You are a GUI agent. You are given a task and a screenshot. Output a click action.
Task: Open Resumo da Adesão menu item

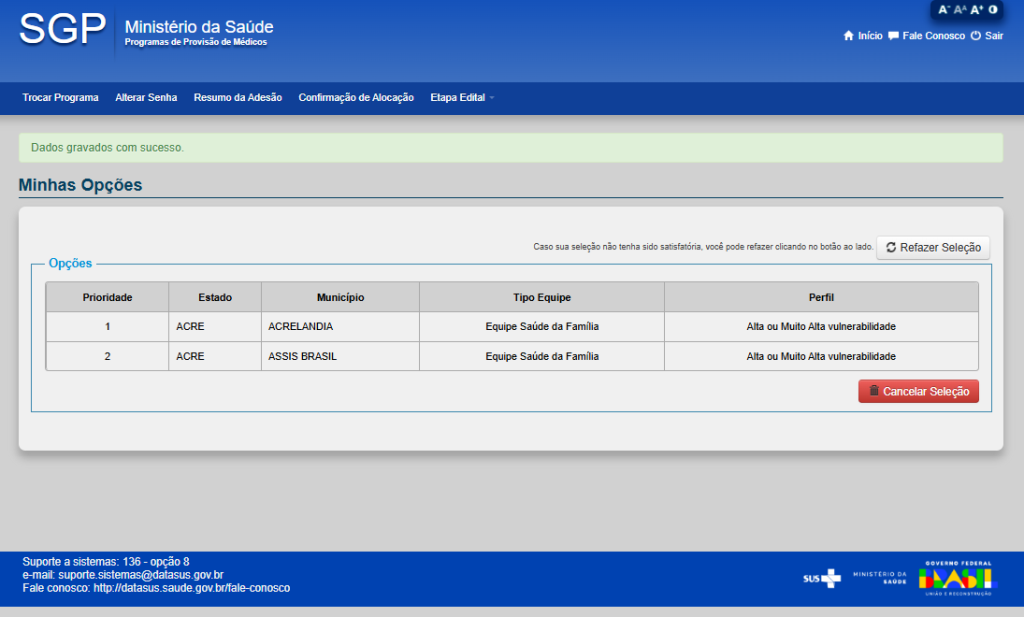238,98
